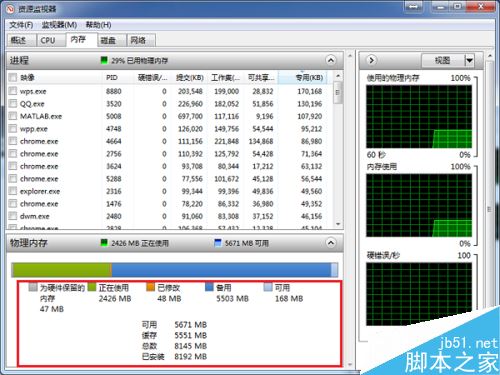Click the orange 已修改 legend swatch
500x375 pixels.
(151, 287)
